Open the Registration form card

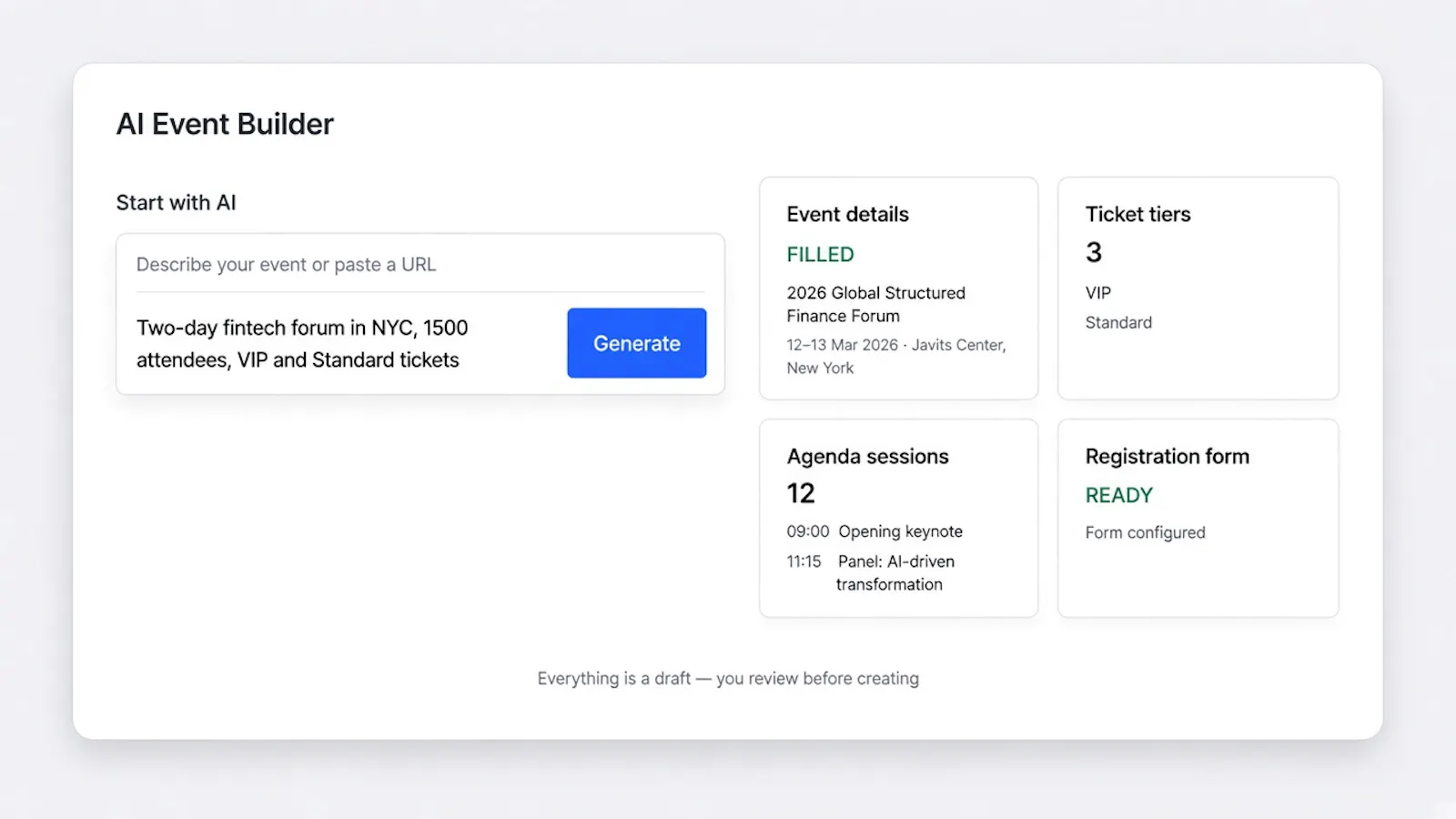1198,519
